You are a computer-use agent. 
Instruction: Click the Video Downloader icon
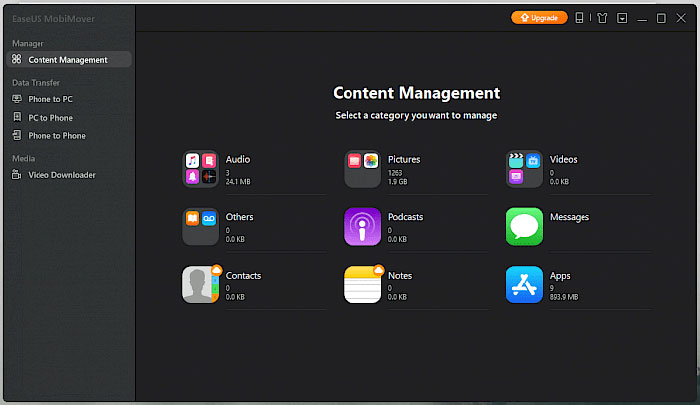(17, 174)
